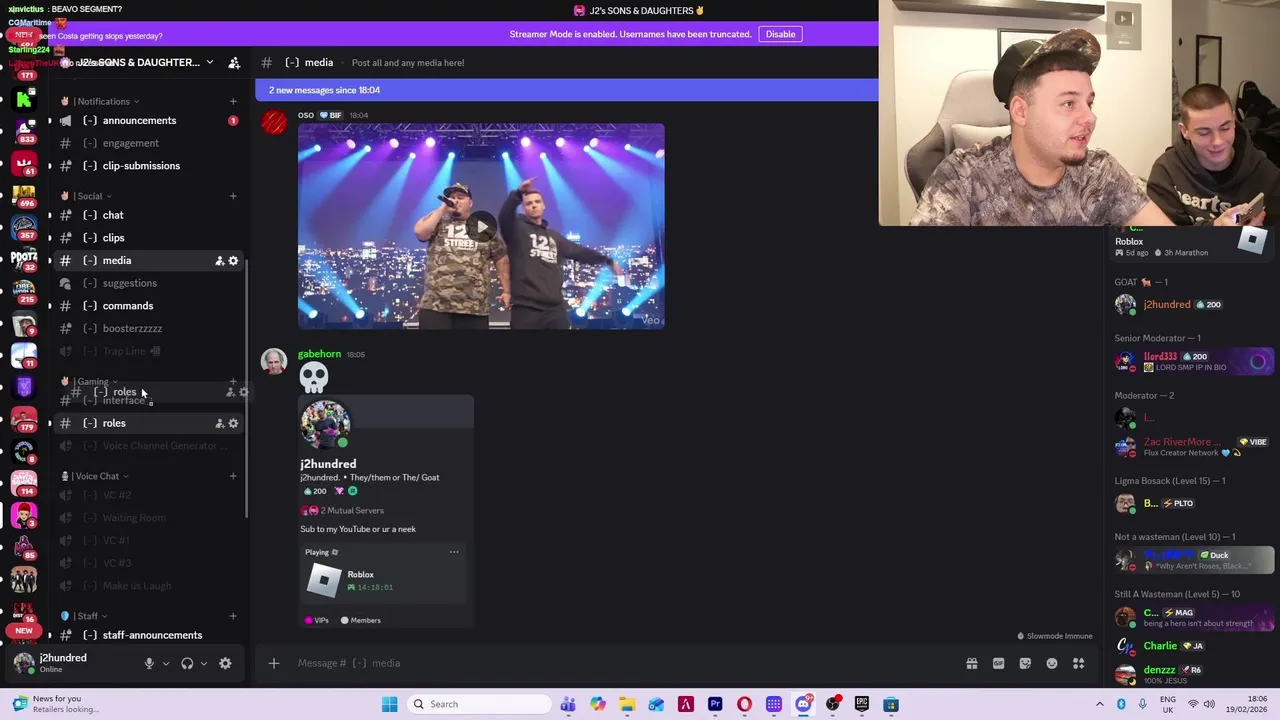Open the green K server icon
1280x720 pixels.
(24, 99)
